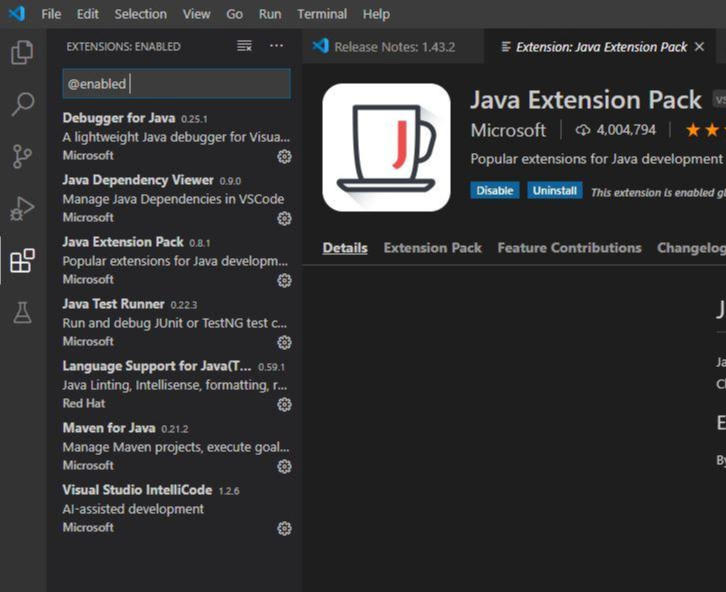
Task: Select Maven for Java extension
Action: (x=176, y=447)
